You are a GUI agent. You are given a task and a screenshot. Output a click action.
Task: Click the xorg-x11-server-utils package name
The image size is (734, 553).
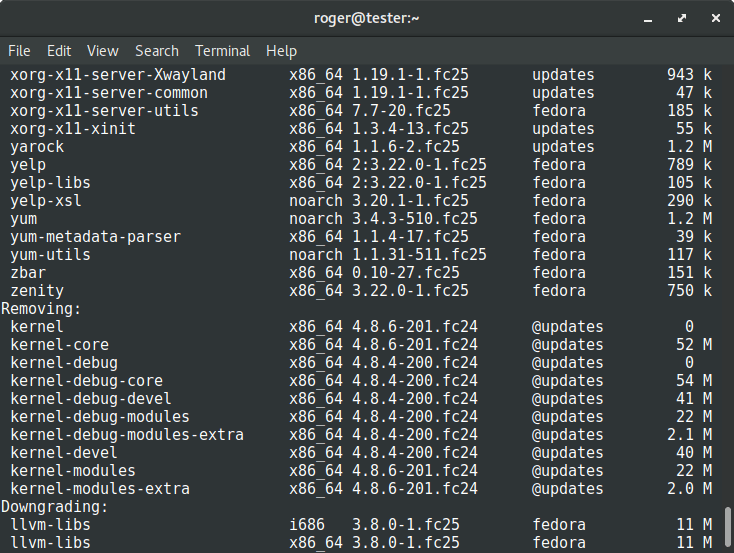coord(104,111)
